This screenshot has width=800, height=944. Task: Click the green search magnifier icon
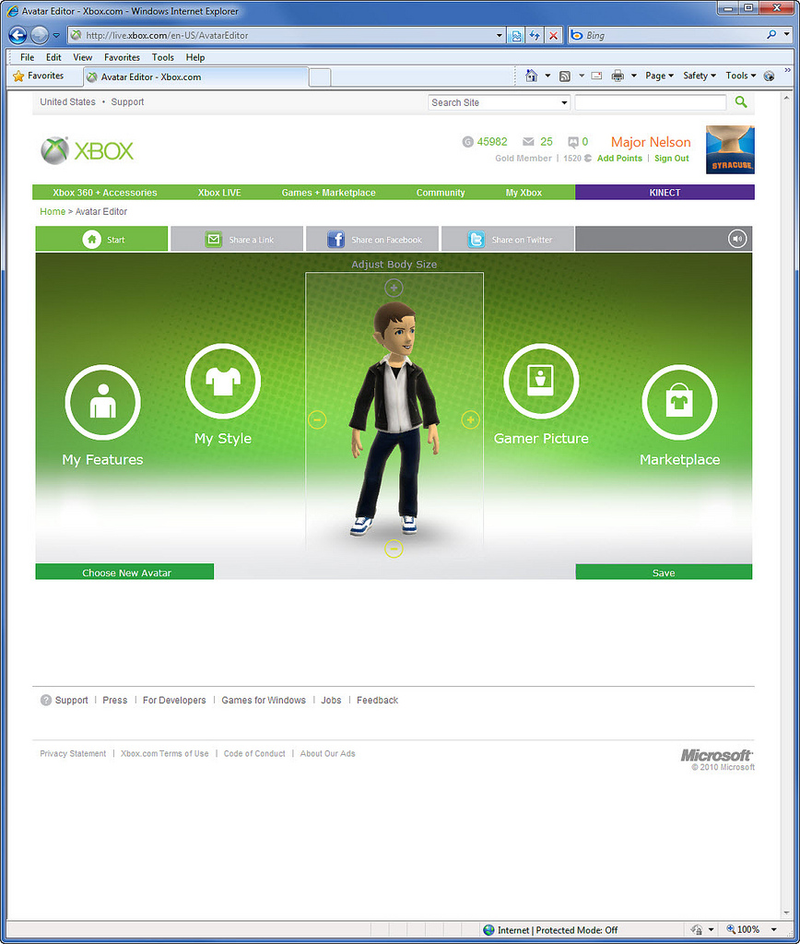click(741, 102)
